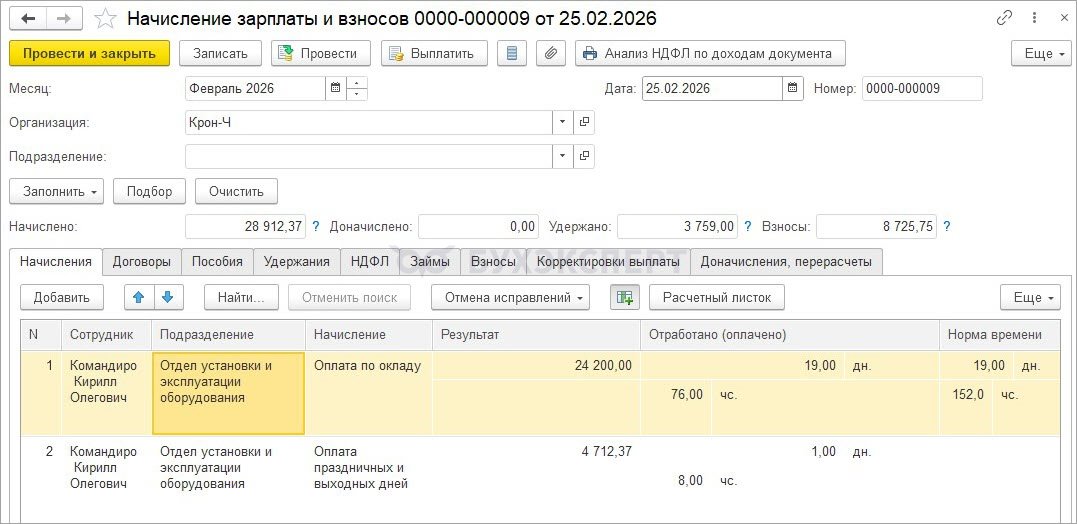Image resolution: width=1077 pixels, height=524 pixels.
Task: Open Организация dropdown list
Action: coord(563,122)
